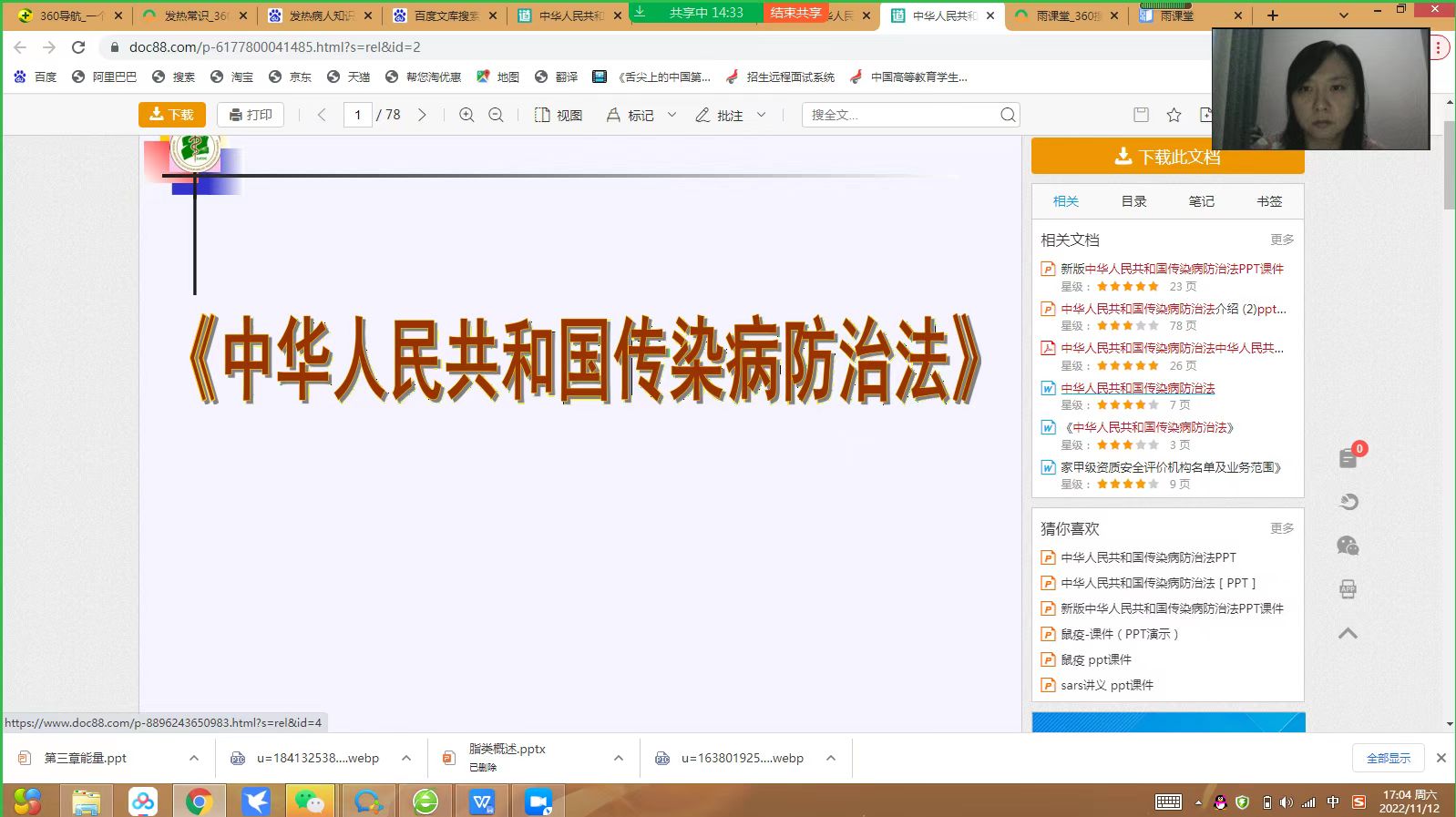Expand the 批注 dropdown arrow
Screen dimensions: 1456x817
coord(761,115)
